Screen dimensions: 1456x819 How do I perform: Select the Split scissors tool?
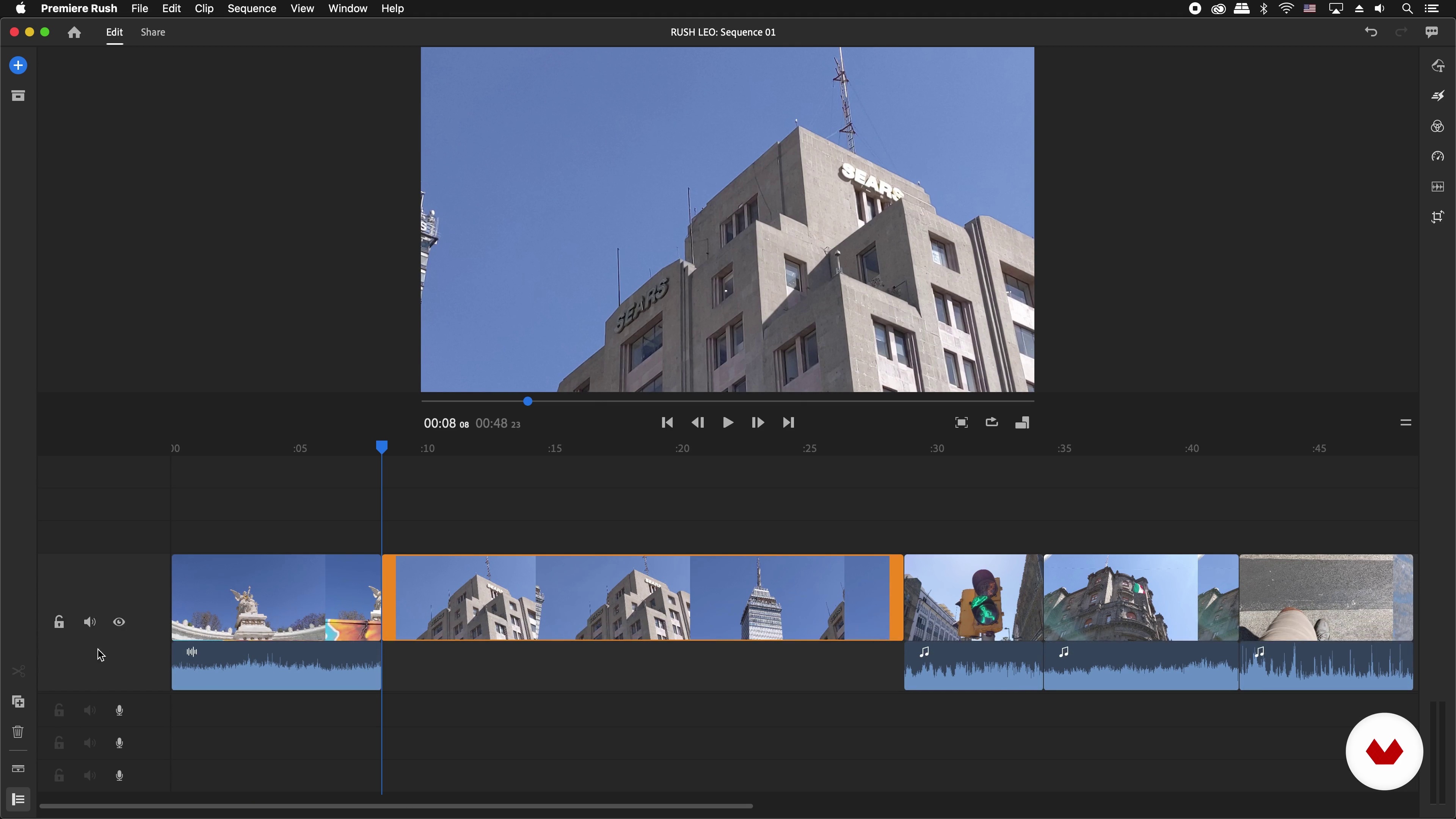[18, 672]
